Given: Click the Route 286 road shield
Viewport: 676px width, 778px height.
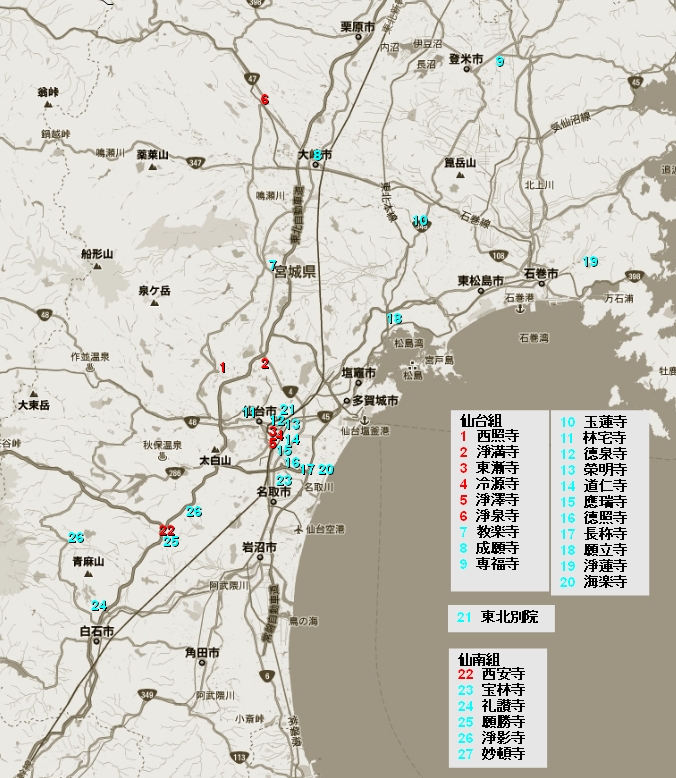Looking at the screenshot, I should (x=174, y=473).
